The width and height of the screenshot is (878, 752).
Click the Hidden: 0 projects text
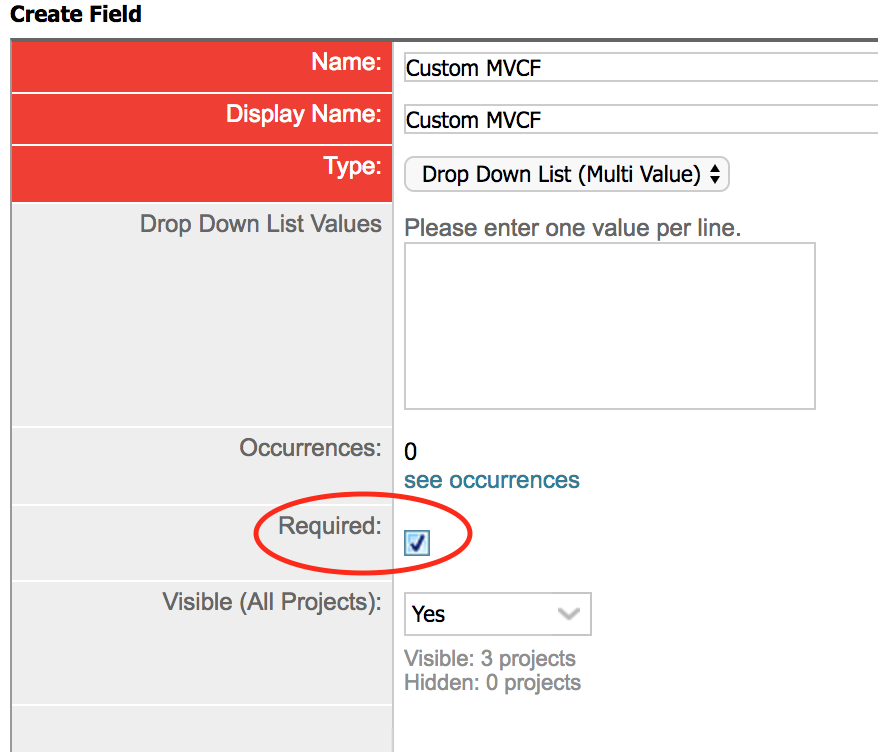coord(493,683)
